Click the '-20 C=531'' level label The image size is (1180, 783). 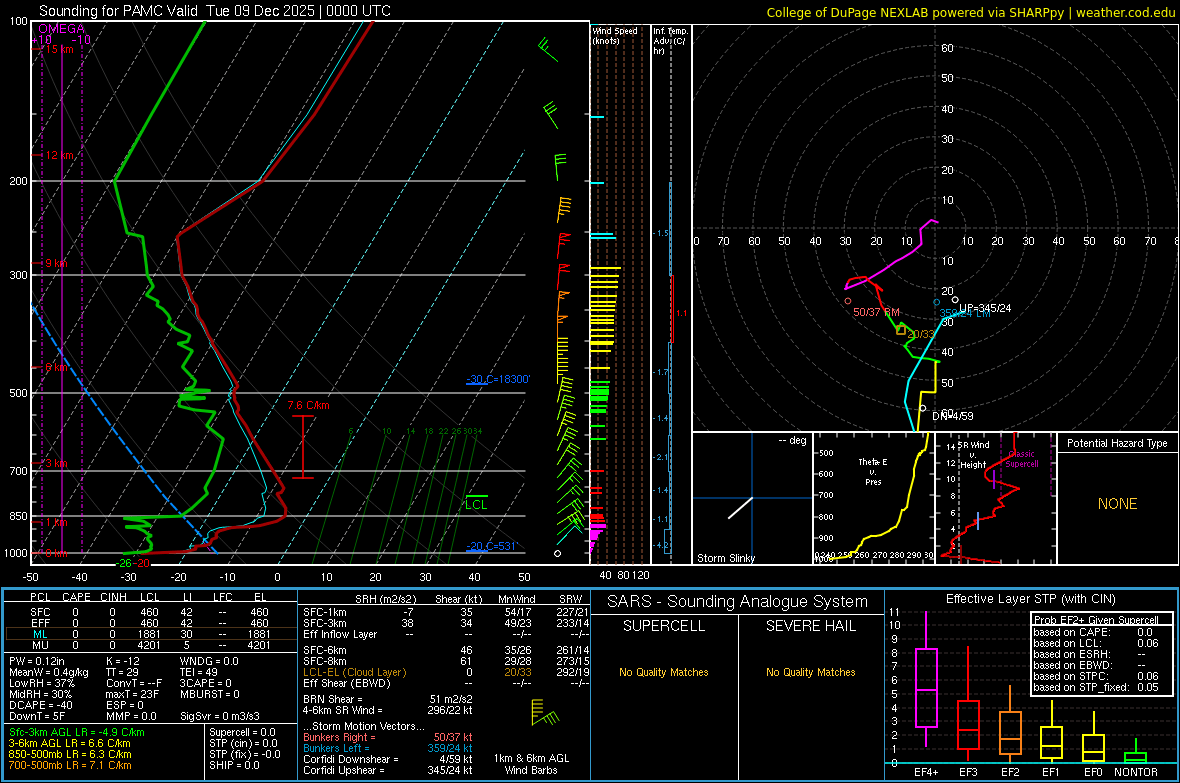[x=492, y=546]
